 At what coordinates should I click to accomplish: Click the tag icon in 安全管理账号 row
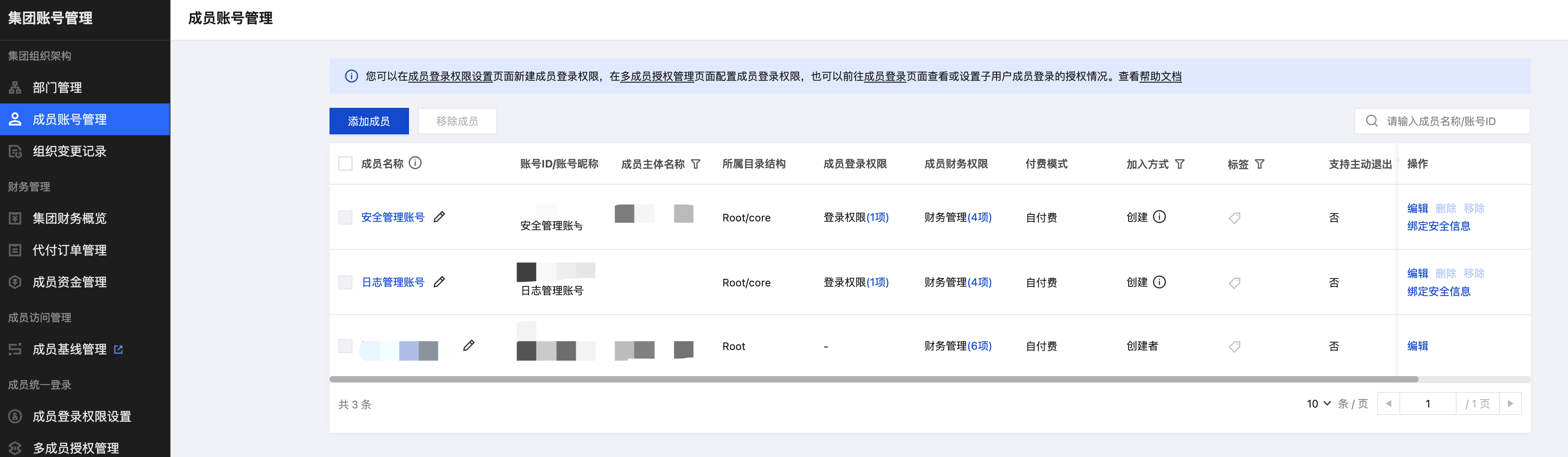tap(1235, 218)
